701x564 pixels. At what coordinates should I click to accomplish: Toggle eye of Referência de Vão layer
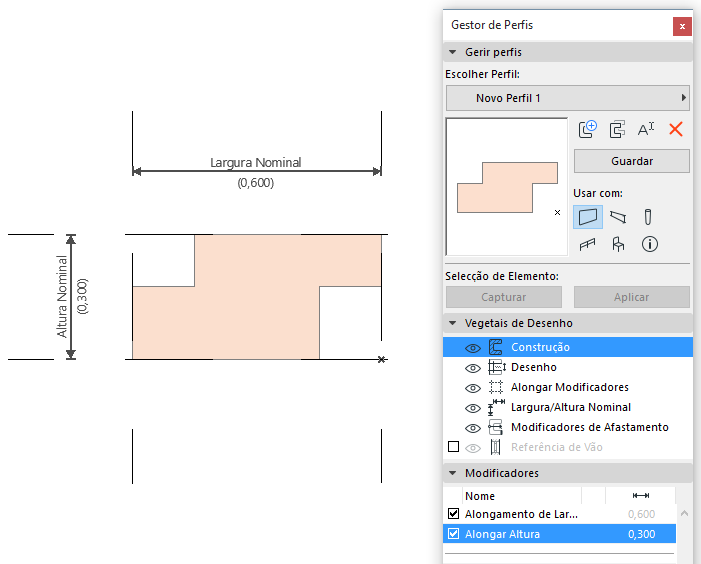click(473, 448)
